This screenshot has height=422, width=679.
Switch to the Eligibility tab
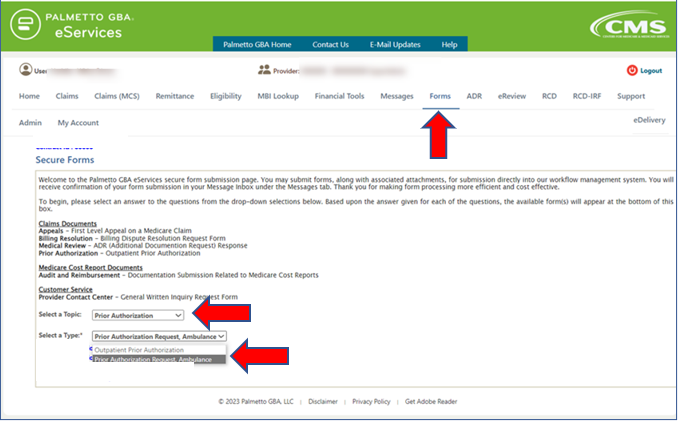[x=226, y=96]
